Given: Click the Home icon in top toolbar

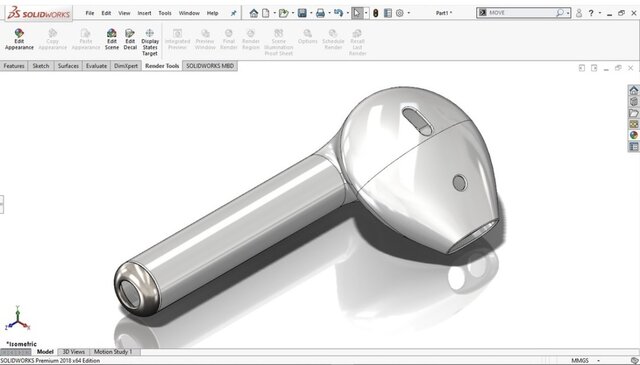Looking at the screenshot, I should click(x=254, y=13).
